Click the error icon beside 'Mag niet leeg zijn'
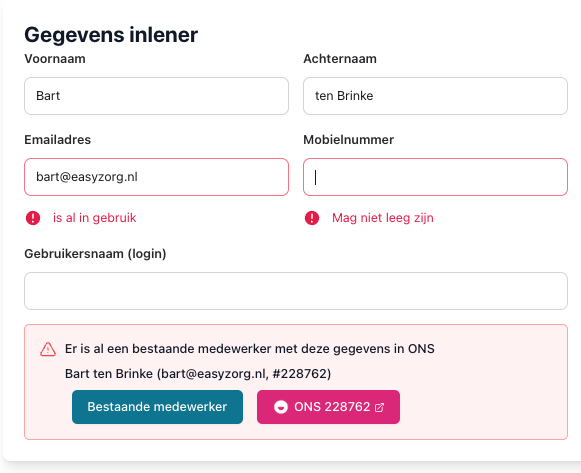 [x=312, y=218]
